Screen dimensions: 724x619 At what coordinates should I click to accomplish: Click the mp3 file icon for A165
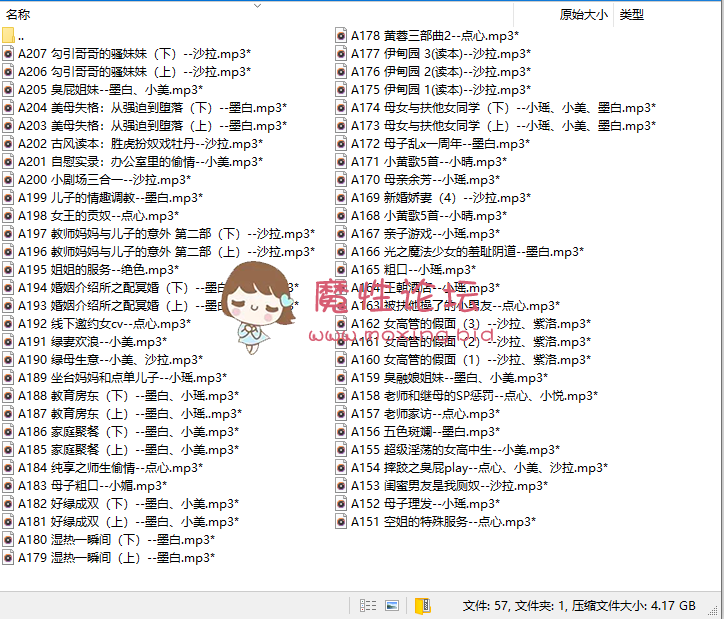coord(341,270)
